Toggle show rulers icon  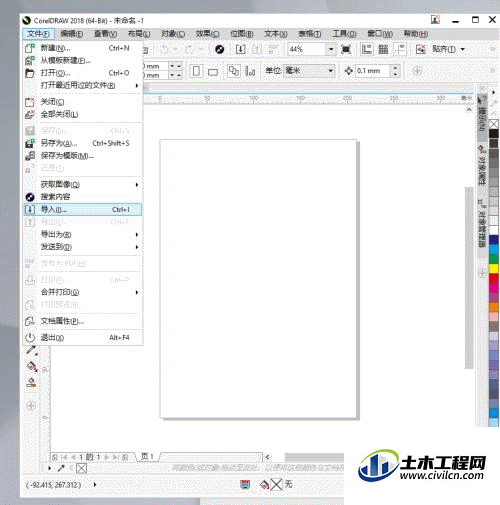pos(367,50)
